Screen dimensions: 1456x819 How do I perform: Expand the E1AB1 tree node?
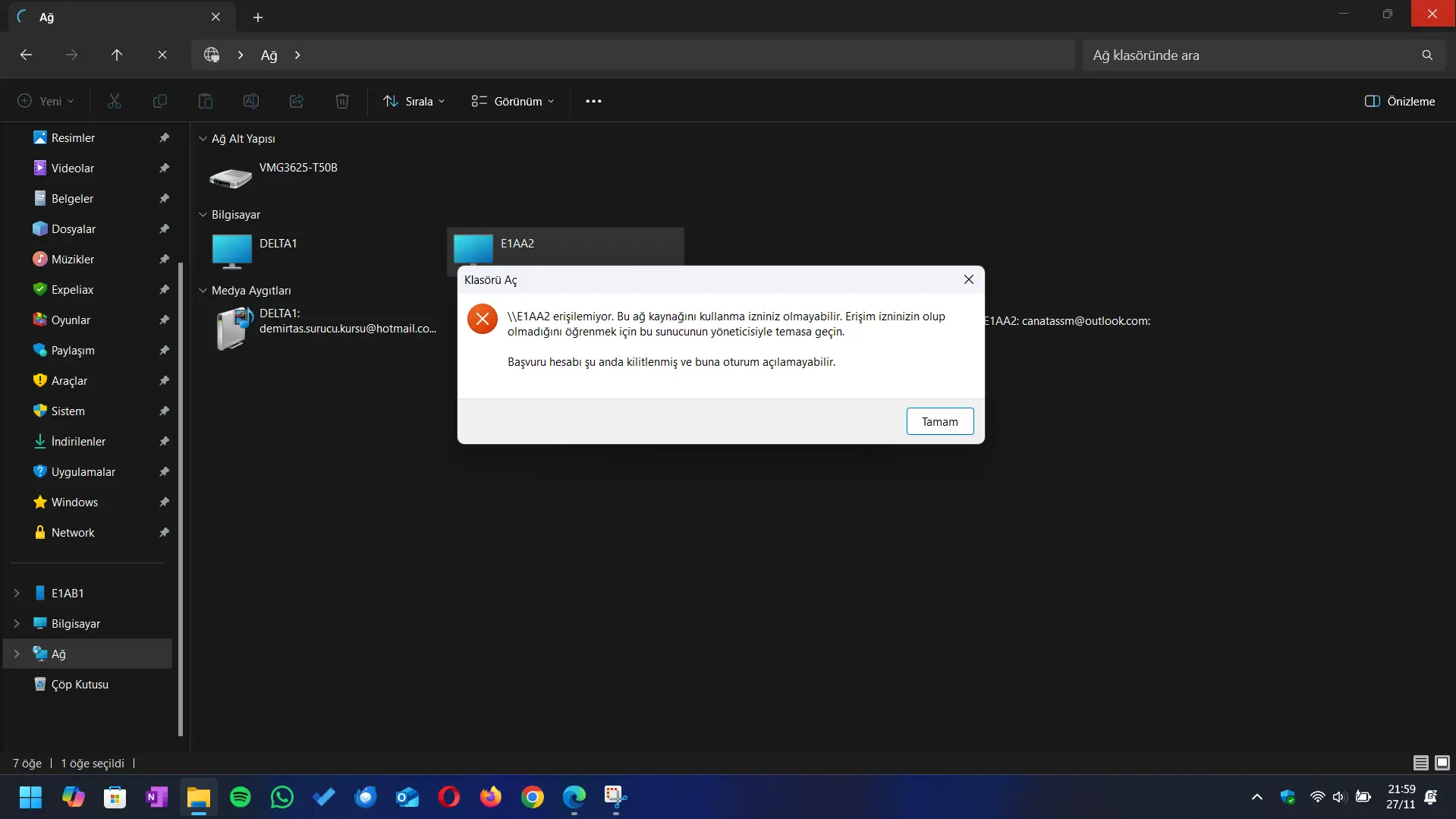pos(17,593)
